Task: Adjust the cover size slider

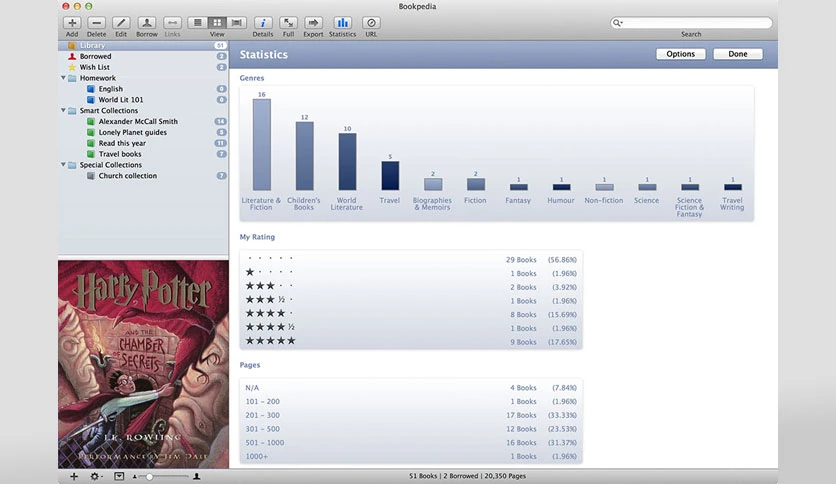Action: (x=150, y=477)
